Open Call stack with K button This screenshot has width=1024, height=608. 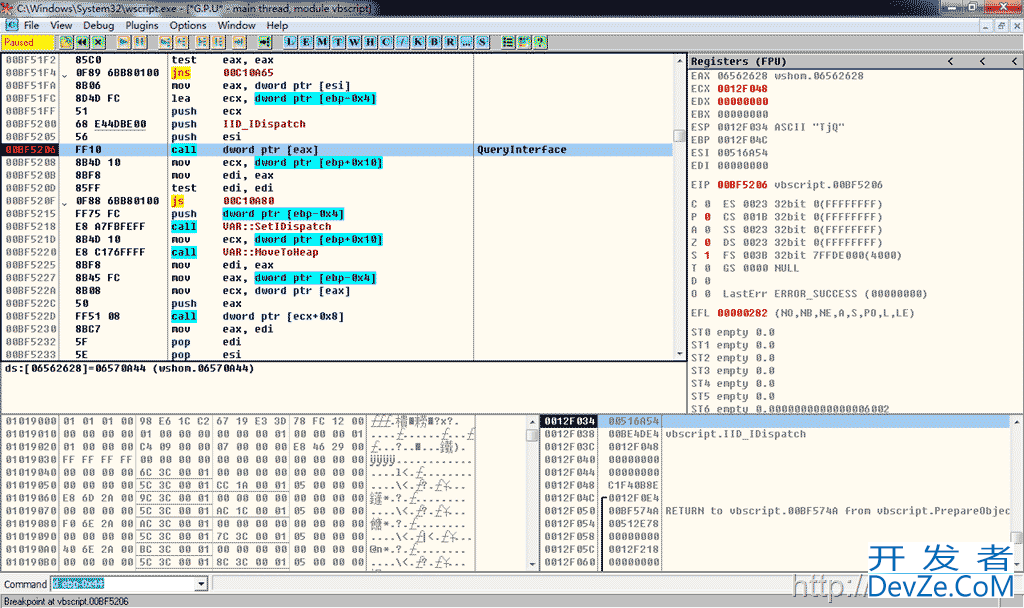(x=418, y=42)
